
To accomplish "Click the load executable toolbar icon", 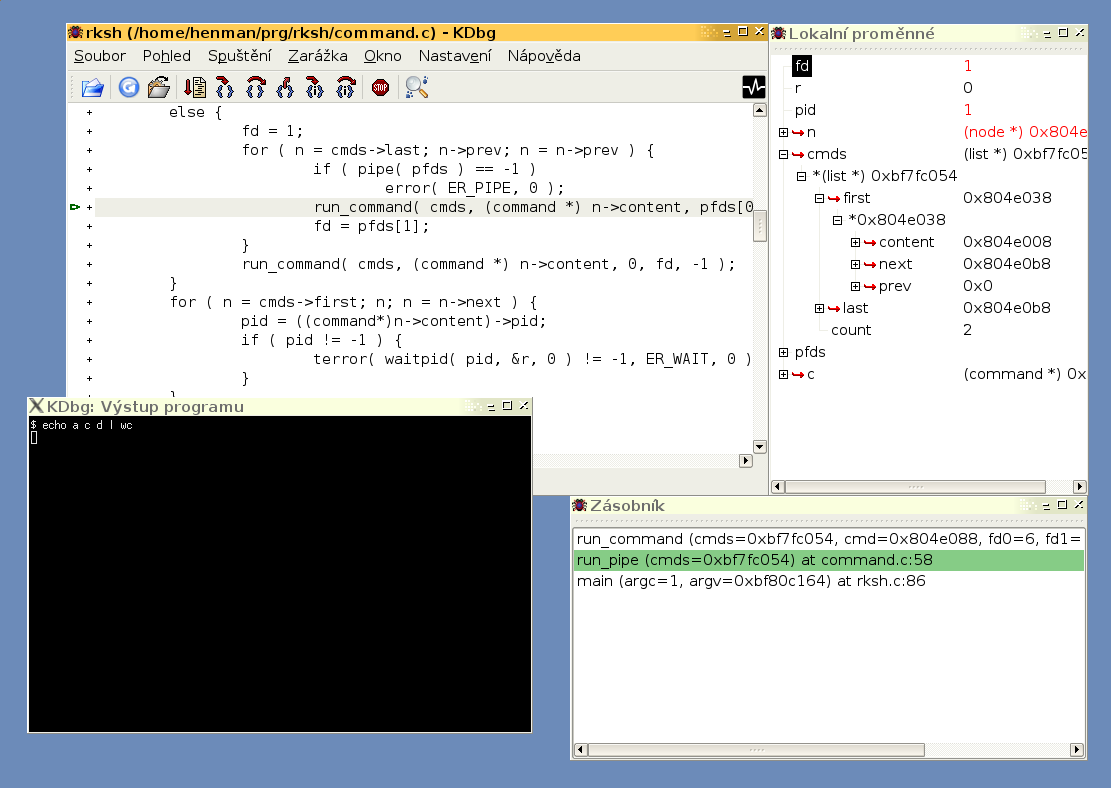I will pos(159,87).
